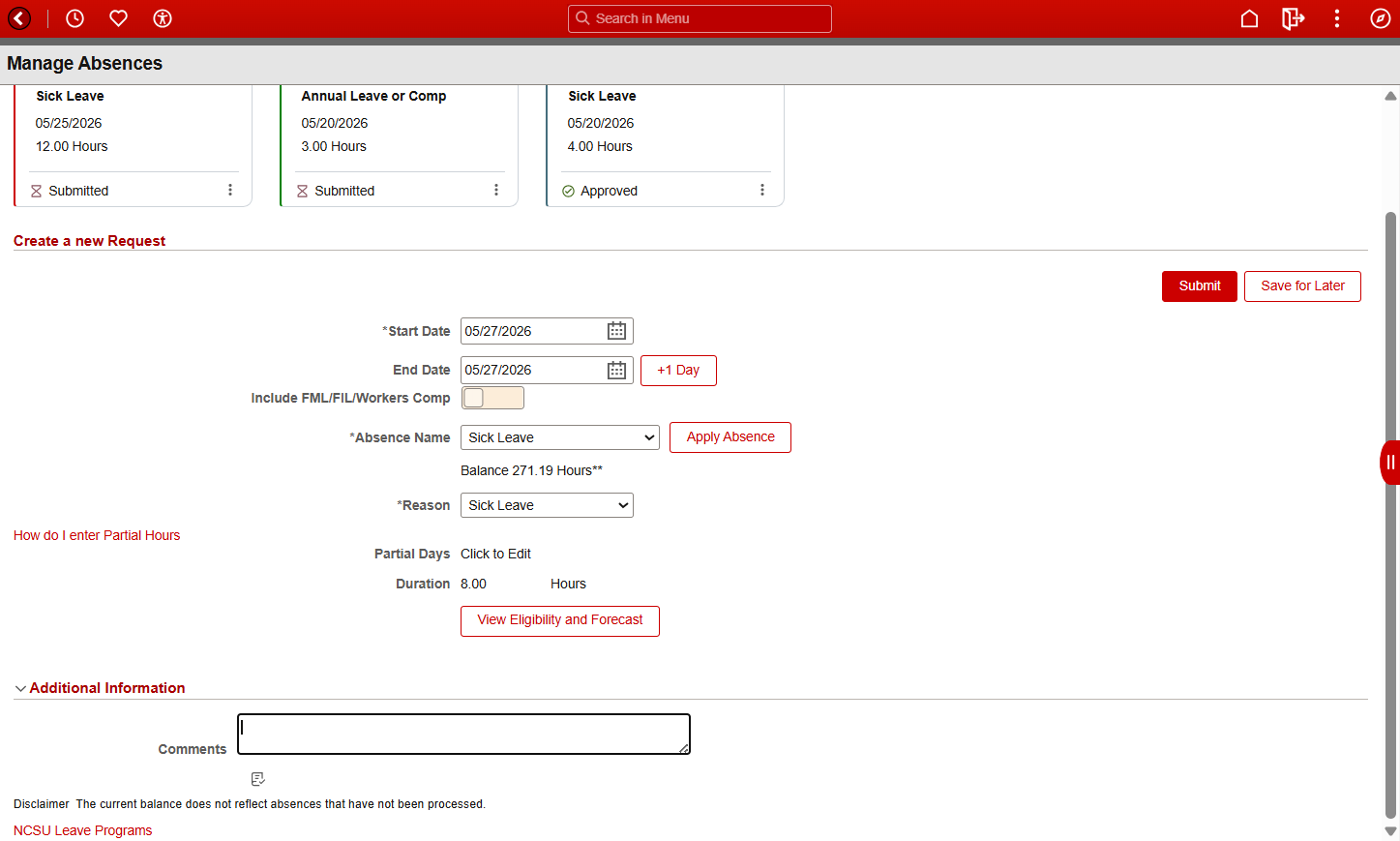Click the magnifier icon in menu search

pyautogui.click(x=582, y=18)
